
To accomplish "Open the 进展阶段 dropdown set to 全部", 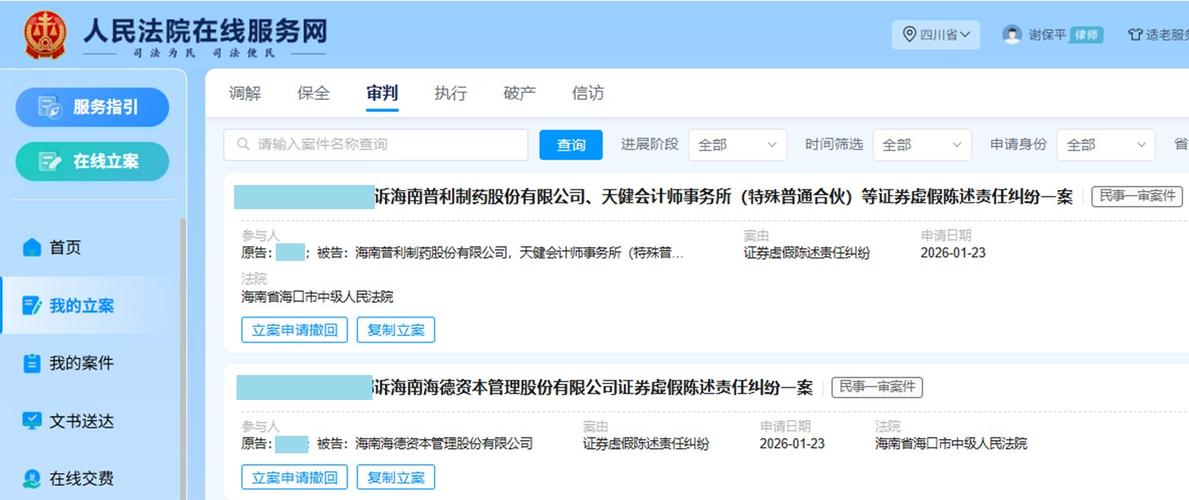I will click(737, 145).
